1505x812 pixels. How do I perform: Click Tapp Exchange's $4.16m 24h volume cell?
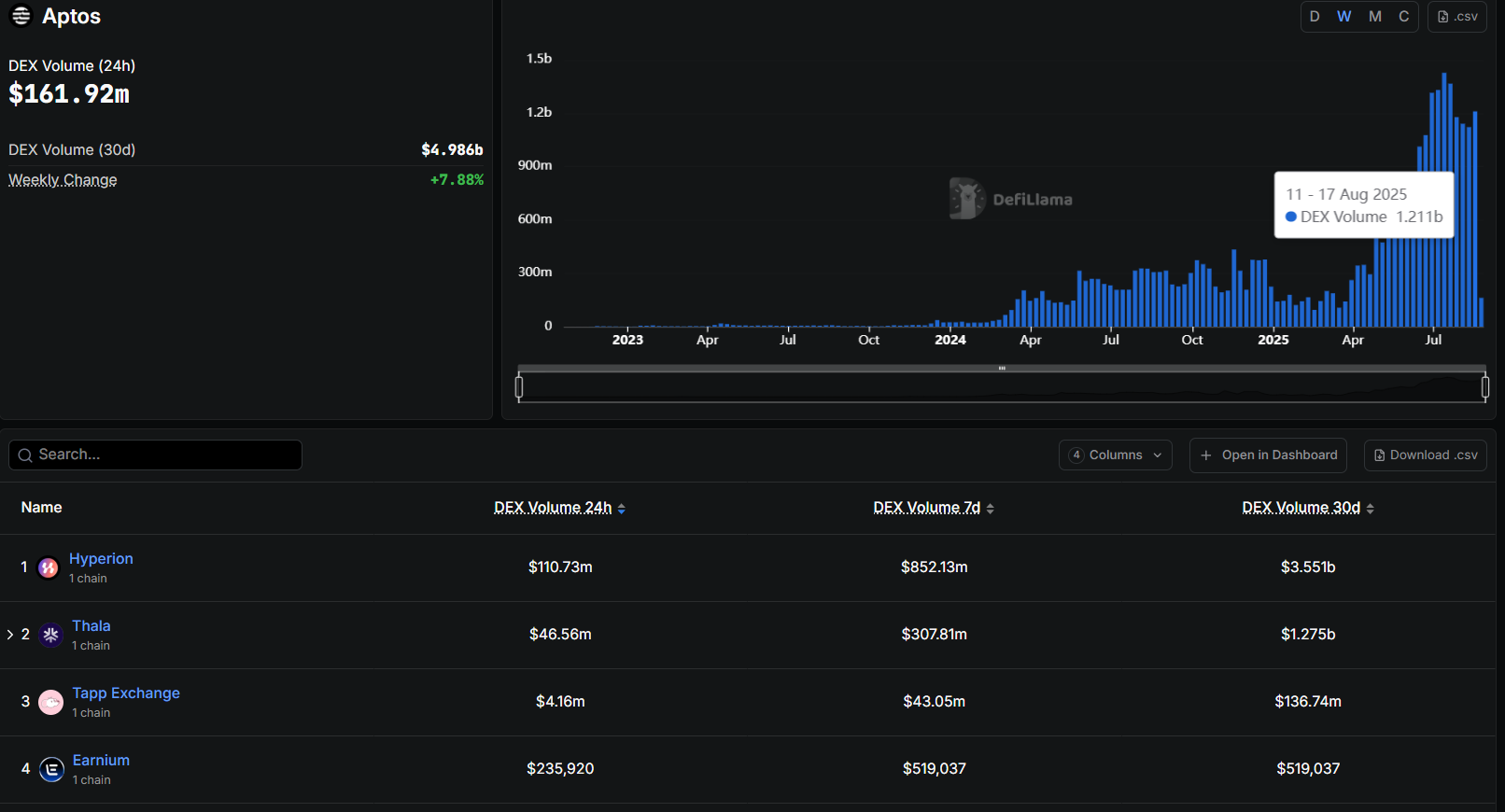[x=560, y=702]
